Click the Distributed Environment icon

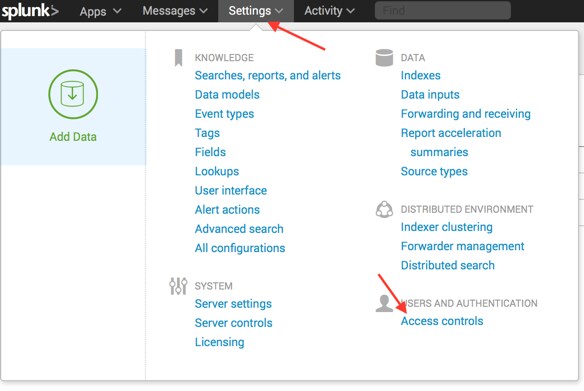(384, 209)
